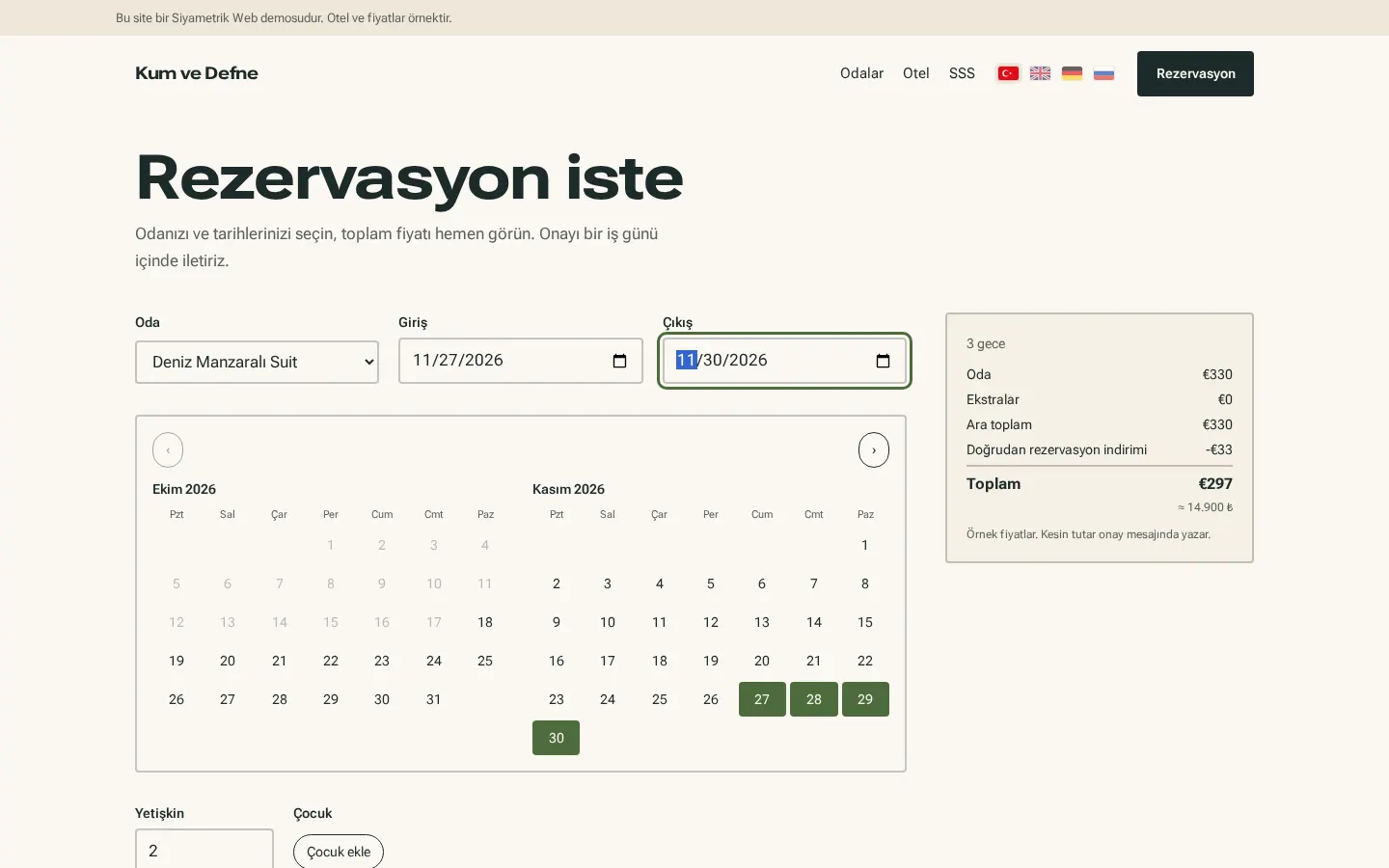This screenshot has width=1389, height=868.
Task: Open Odalar menu item
Action: point(861,73)
